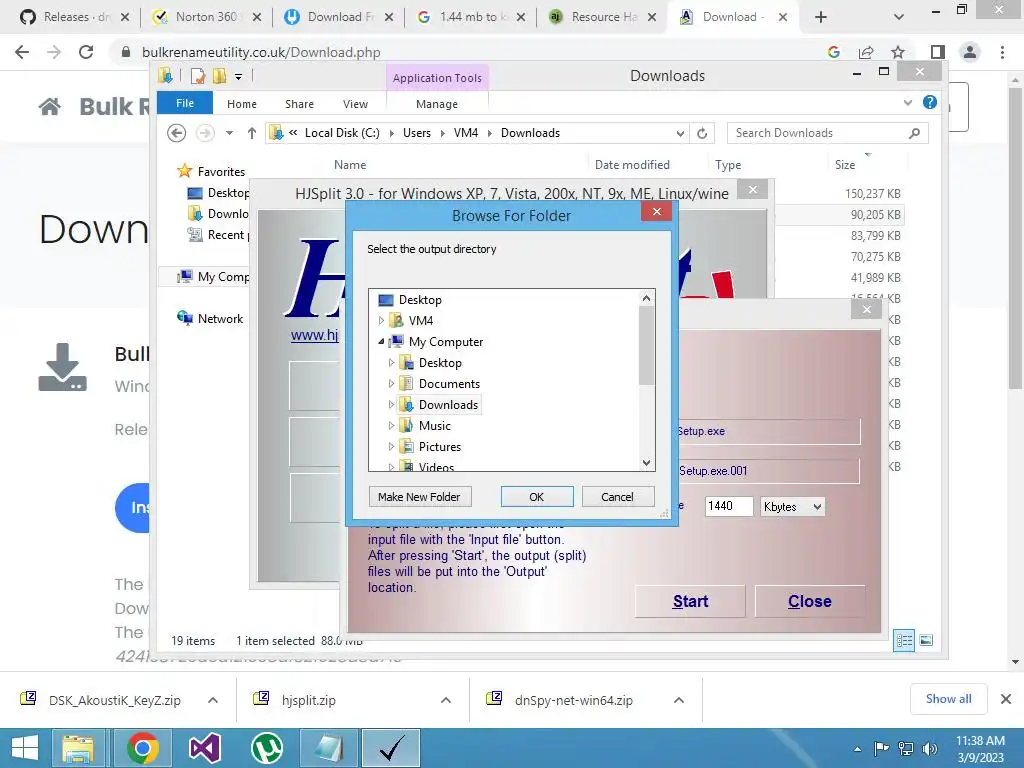
Task: Open Explorer help icon
Action: pos(929,103)
